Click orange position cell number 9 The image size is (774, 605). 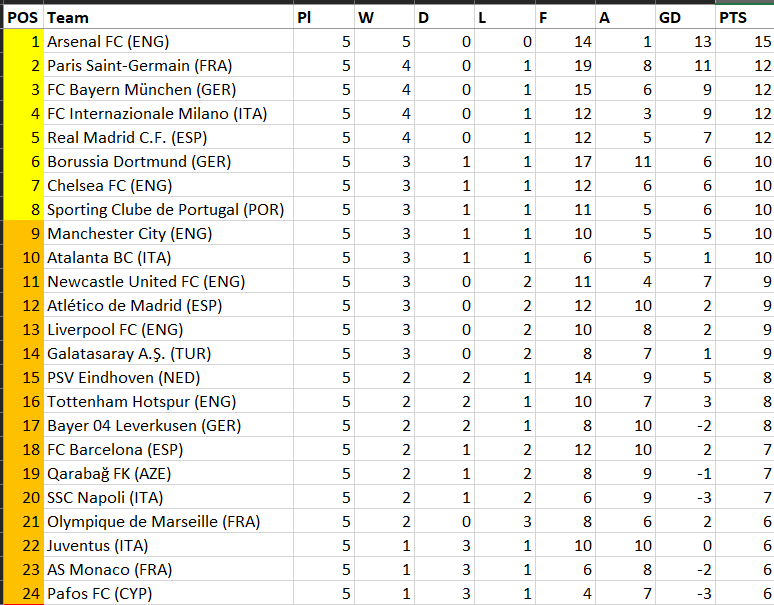pyautogui.click(x=22, y=233)
